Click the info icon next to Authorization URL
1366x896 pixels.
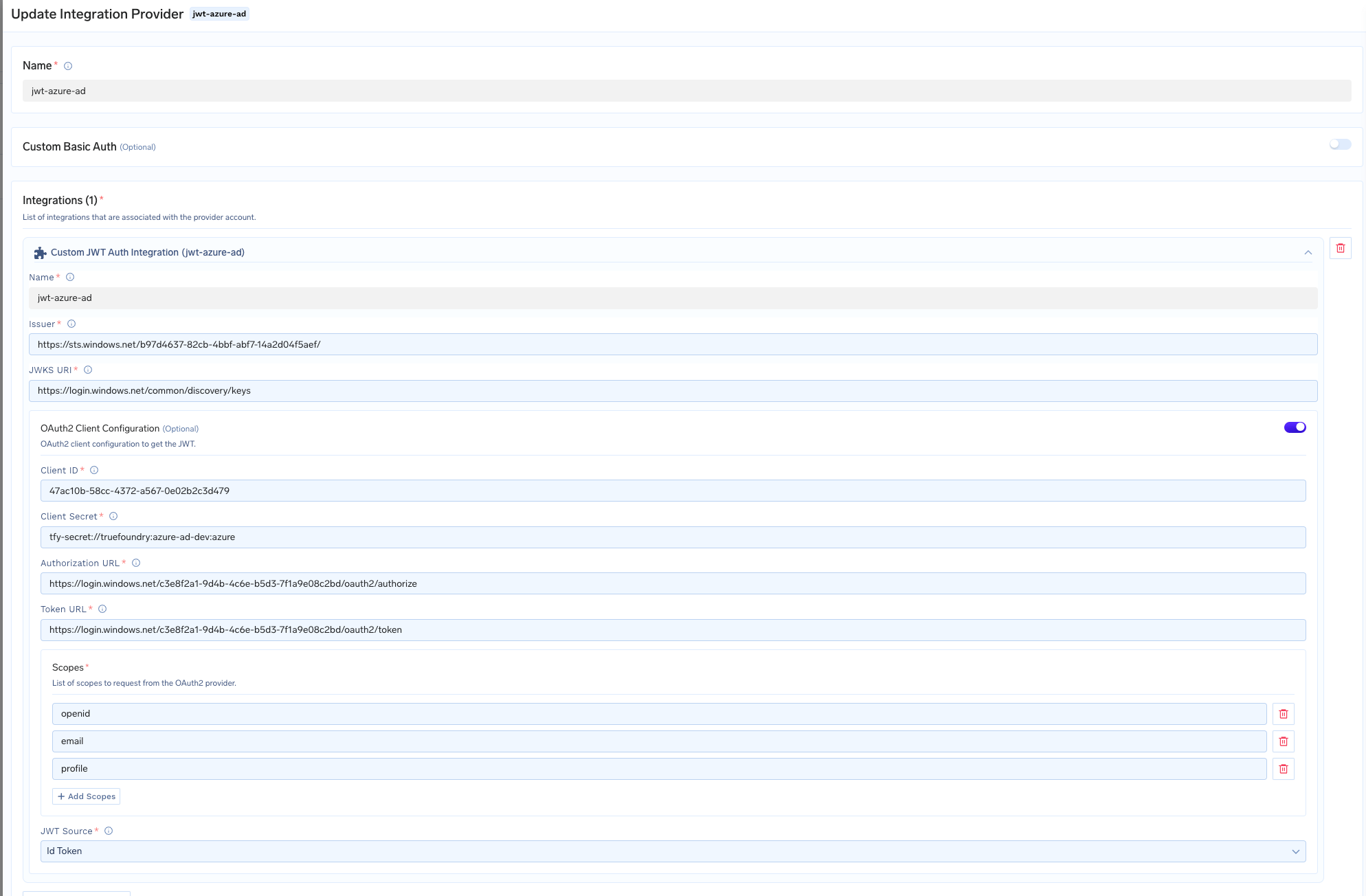pos(136,563)
